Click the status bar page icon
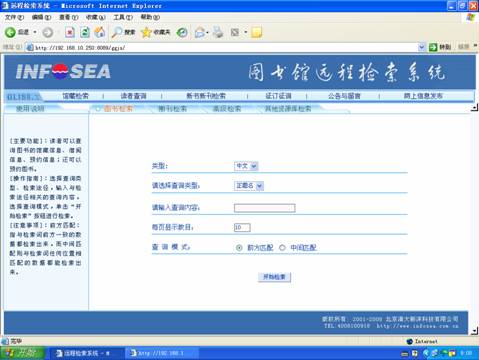479x360 pixels. pos(5,341)
